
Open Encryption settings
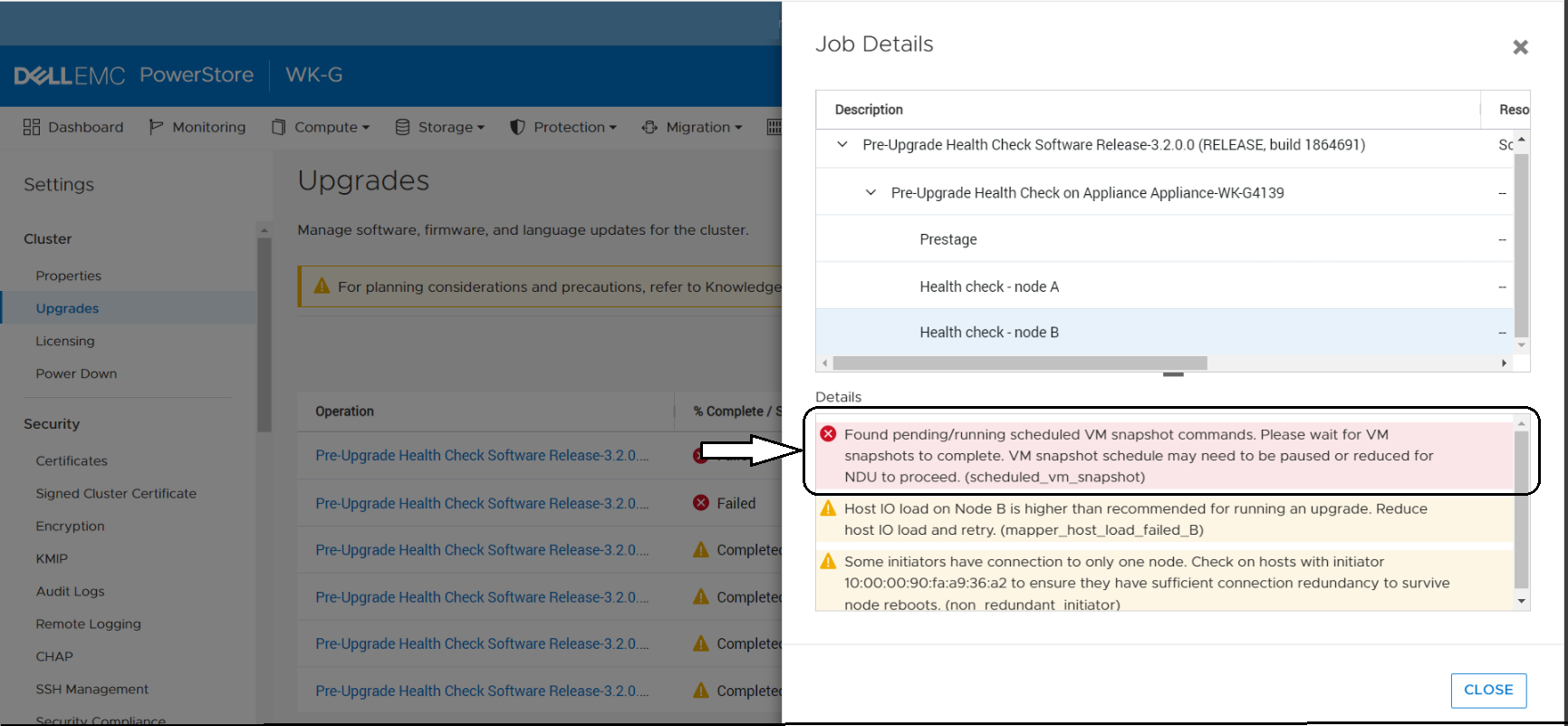(70, 526)
